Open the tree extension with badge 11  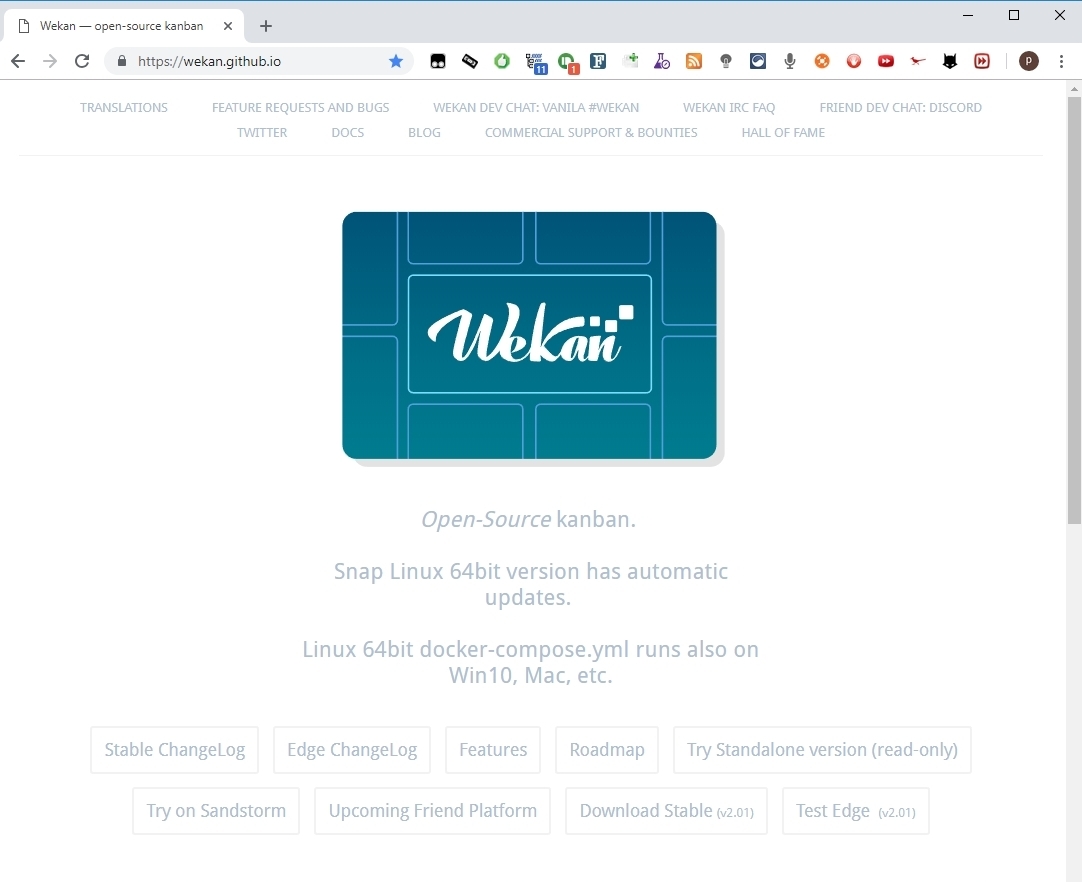pyautogui.click(x=535, y=63)
